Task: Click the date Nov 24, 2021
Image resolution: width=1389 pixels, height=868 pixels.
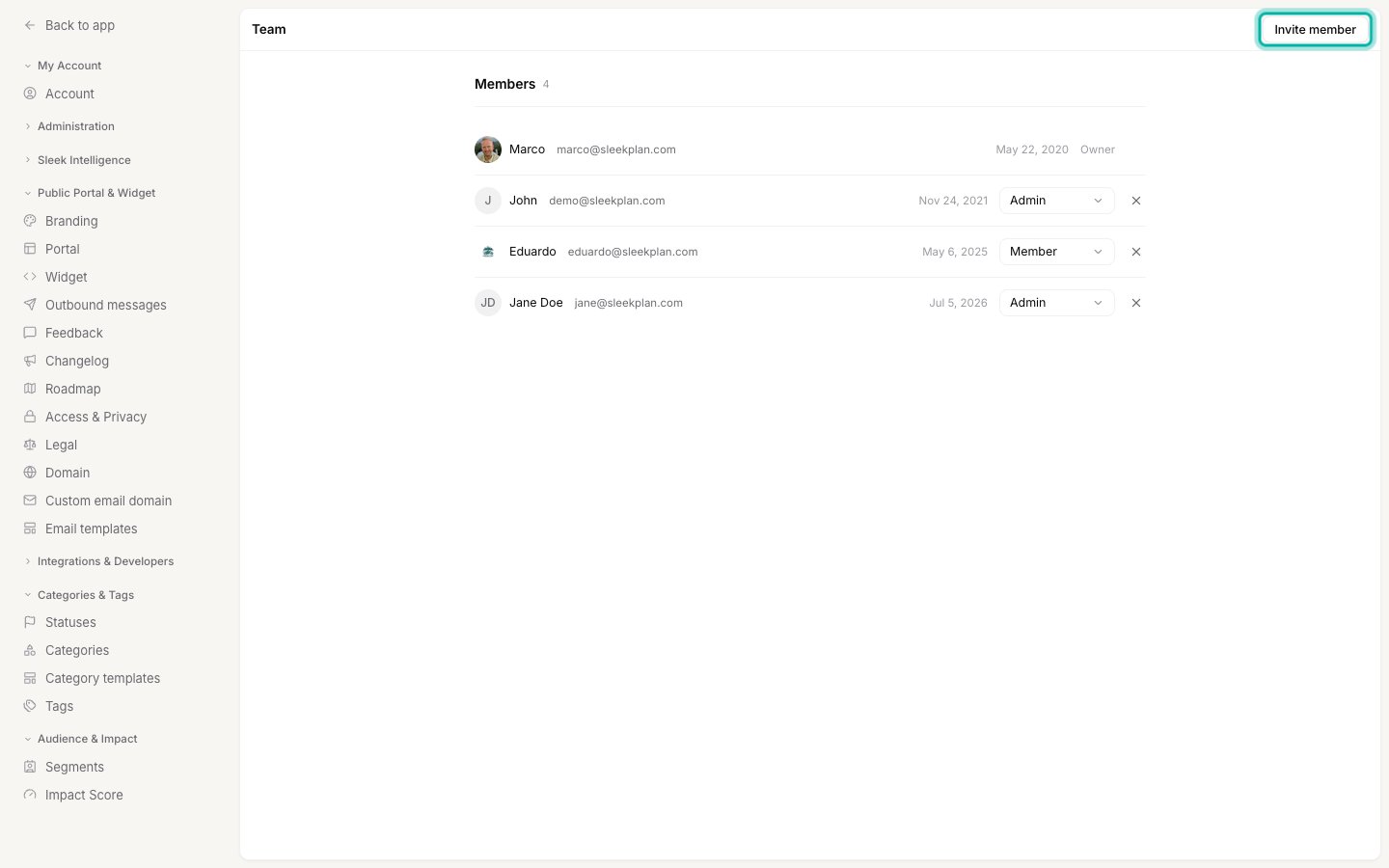Action: tap(953, 201)
